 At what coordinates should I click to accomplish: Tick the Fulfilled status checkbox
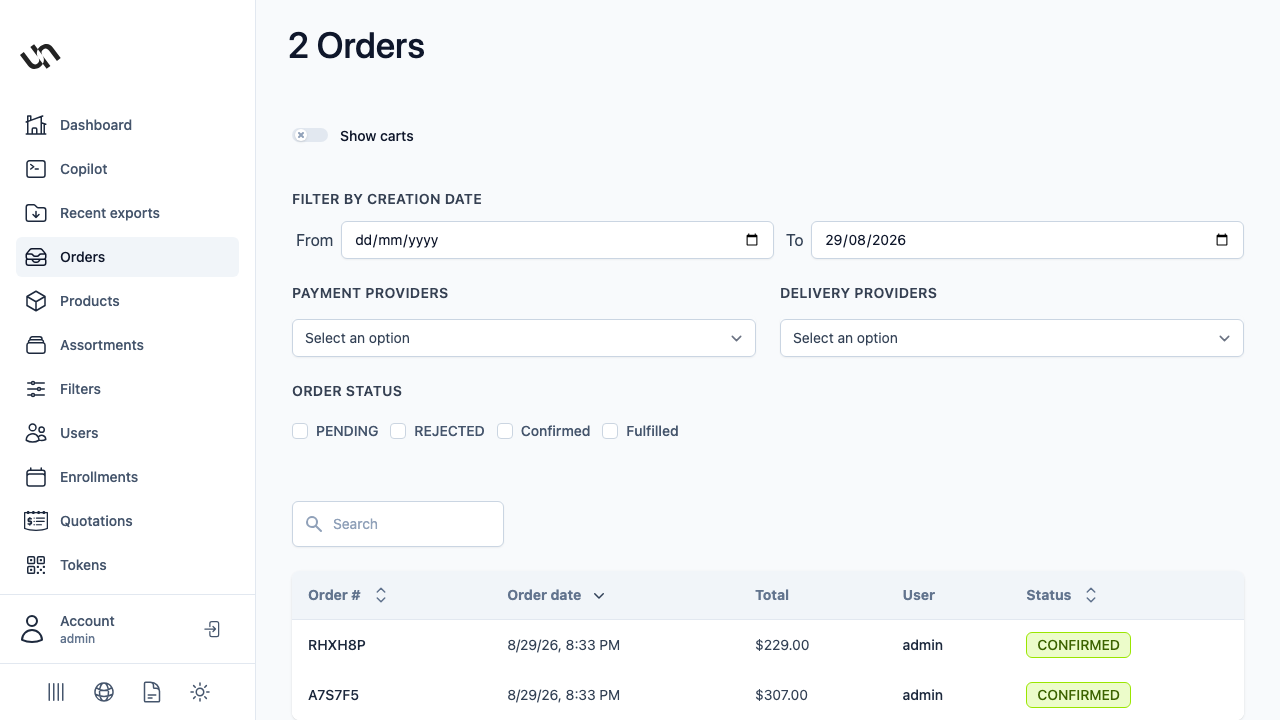[x=610, y=431]
